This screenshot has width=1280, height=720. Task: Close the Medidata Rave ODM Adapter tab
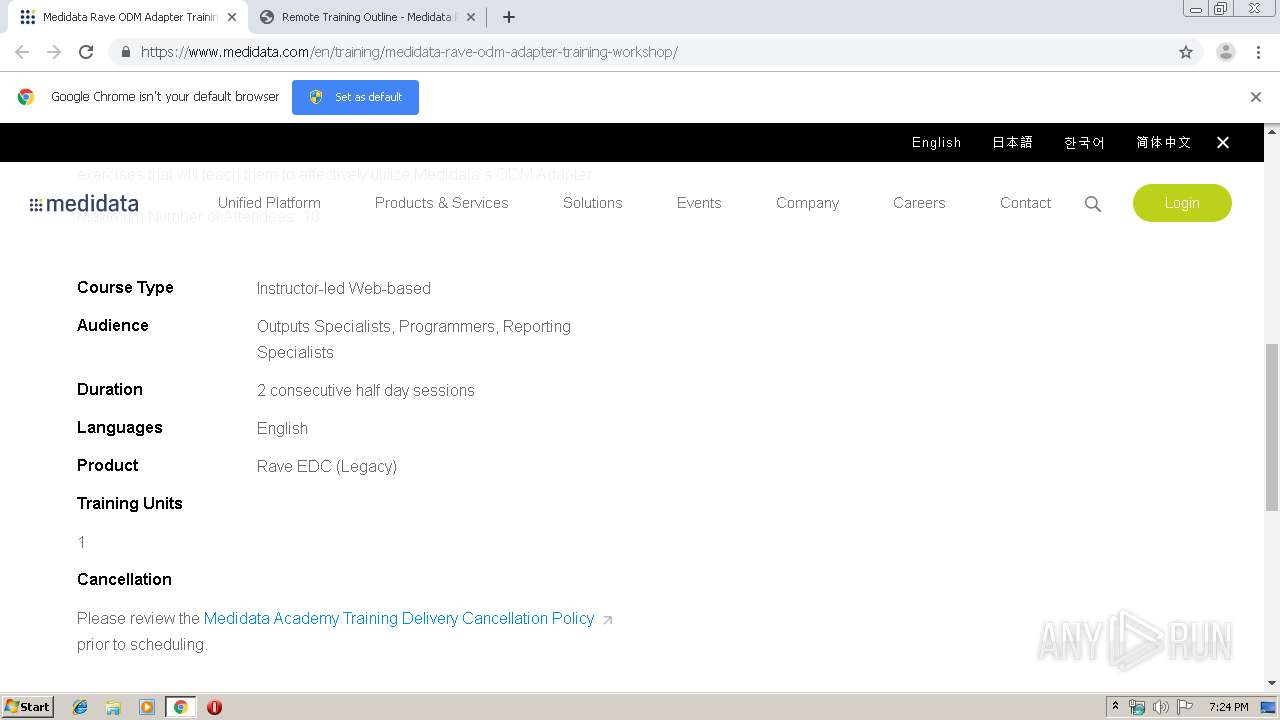click(232, 17)
